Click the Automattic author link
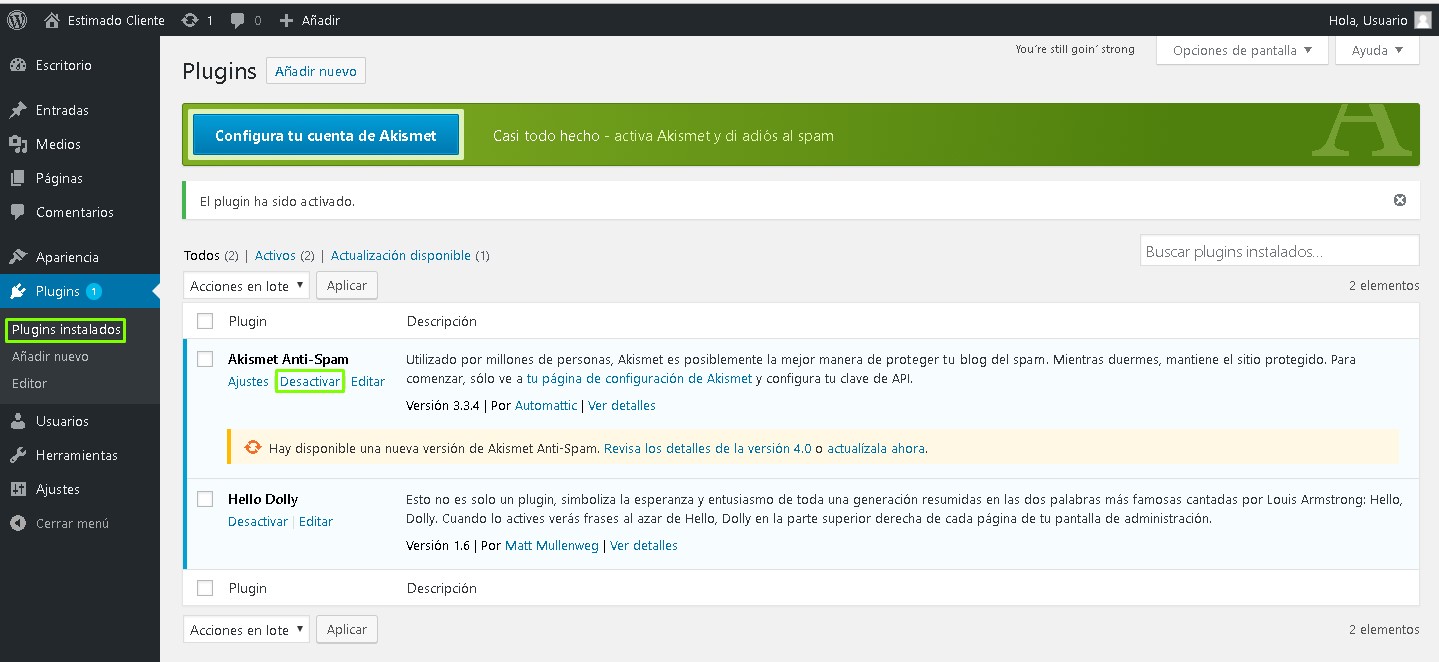This screenshot has width=1439, height=662. pyautogui.click(x=546, y=405)
